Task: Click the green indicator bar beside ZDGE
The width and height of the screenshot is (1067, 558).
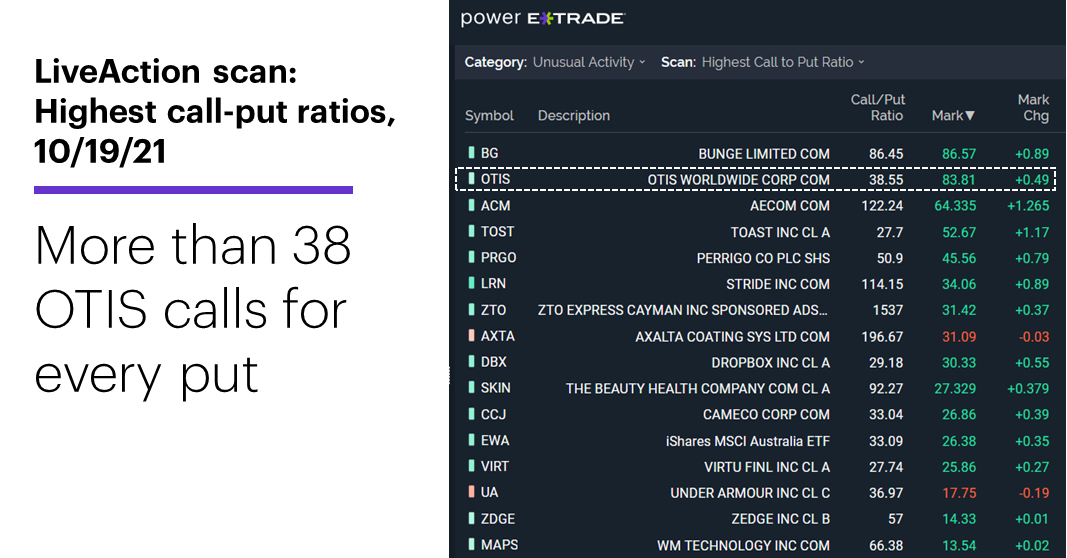Action: tap(471, 518)
